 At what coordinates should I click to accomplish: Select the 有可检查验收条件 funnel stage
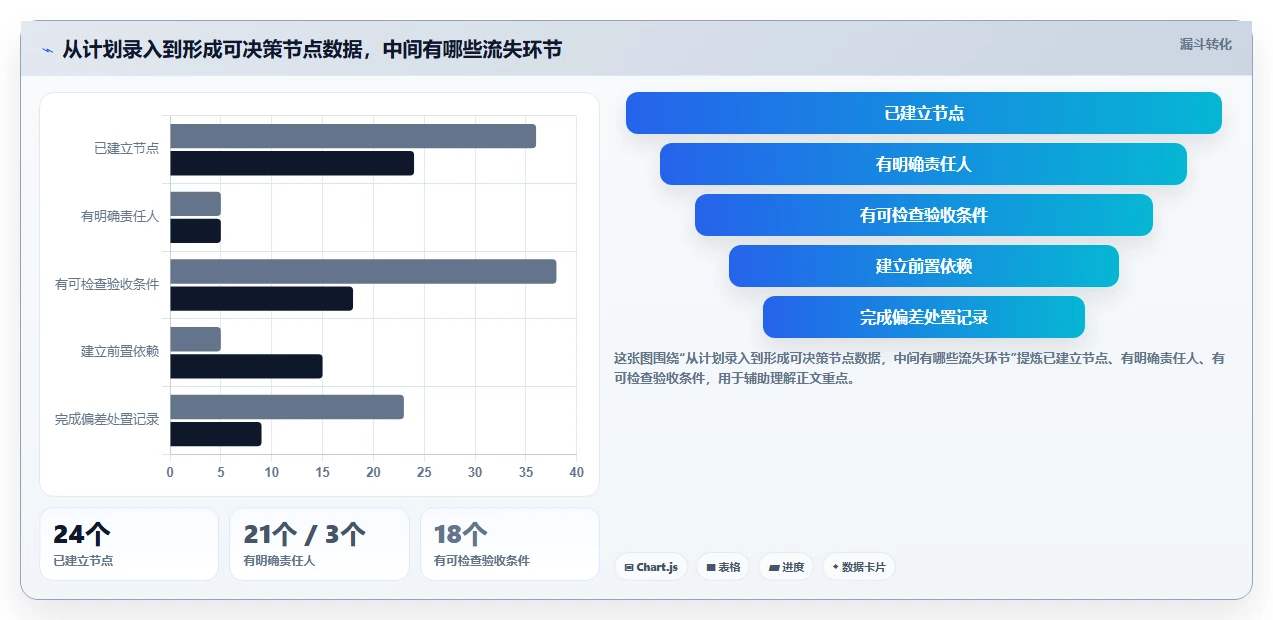(924, 215)
